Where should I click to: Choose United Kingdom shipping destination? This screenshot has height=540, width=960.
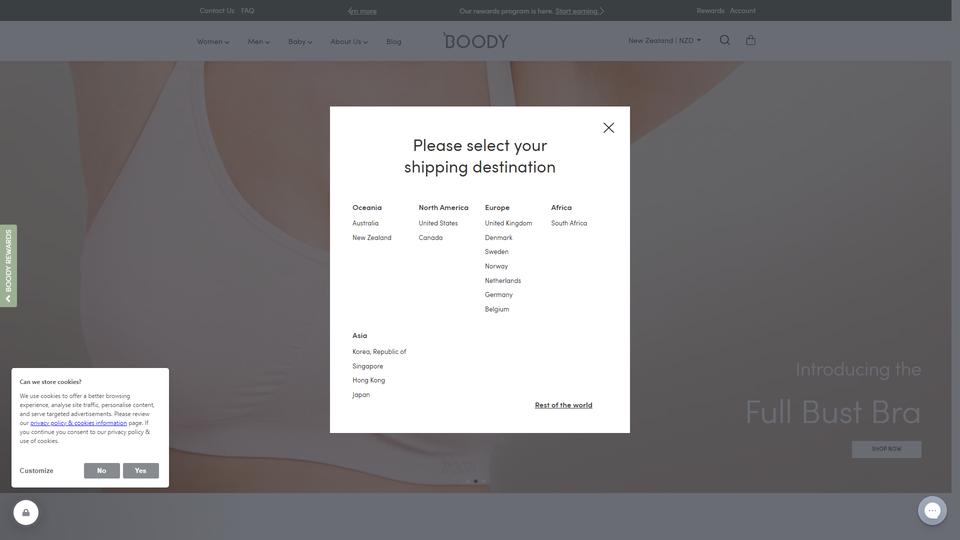(508, 224)
